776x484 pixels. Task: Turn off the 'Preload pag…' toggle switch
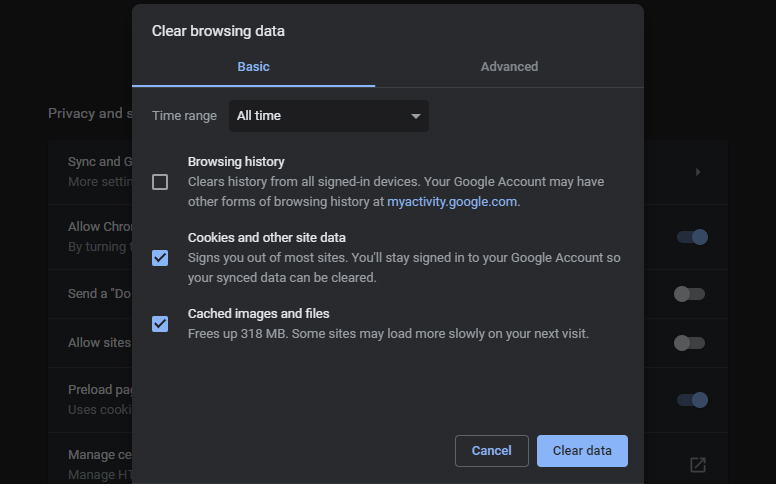(x=691, y=400)
